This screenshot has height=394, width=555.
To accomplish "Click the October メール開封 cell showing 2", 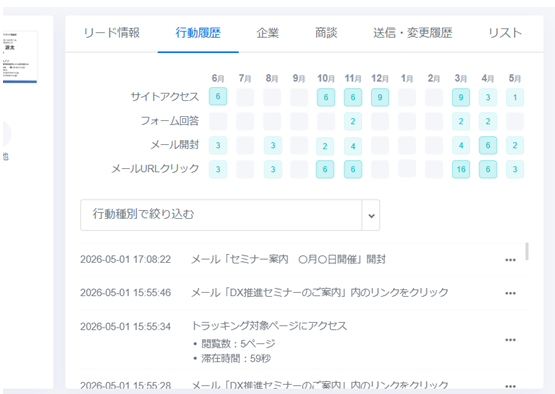I will coord(325,146).
